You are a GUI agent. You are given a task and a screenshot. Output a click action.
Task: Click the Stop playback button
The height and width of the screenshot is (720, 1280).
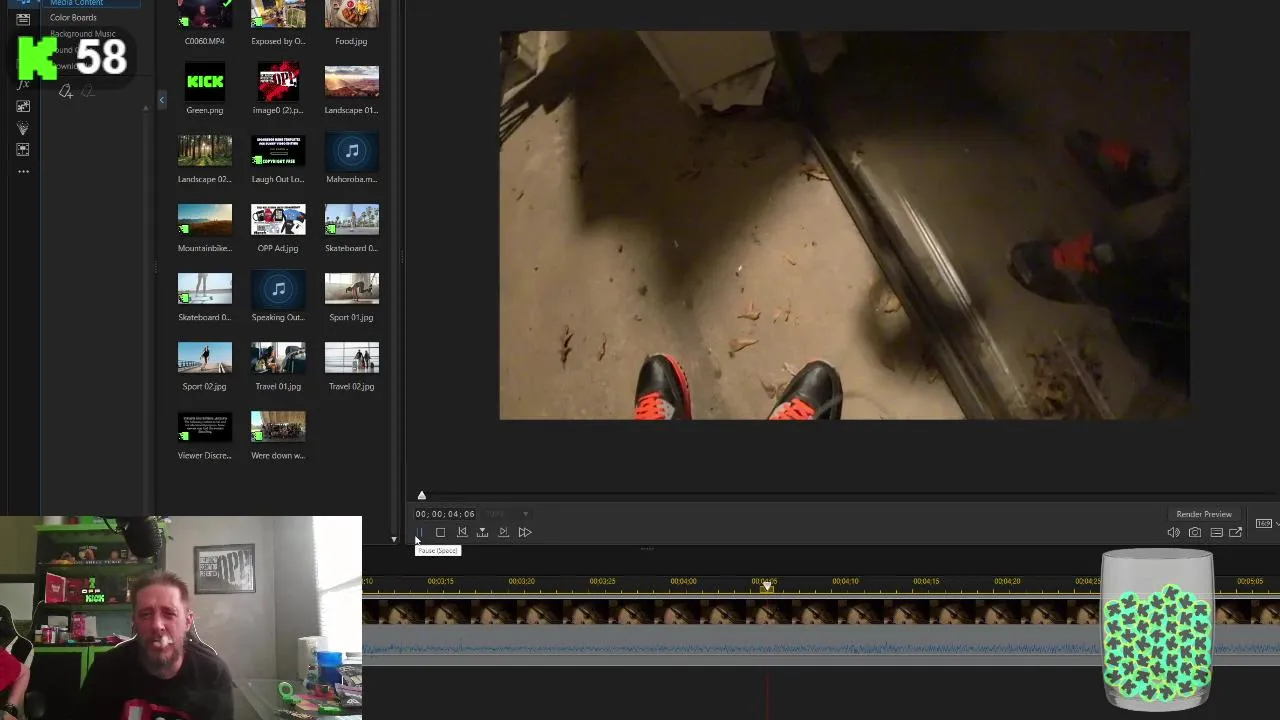click(440, 532)
